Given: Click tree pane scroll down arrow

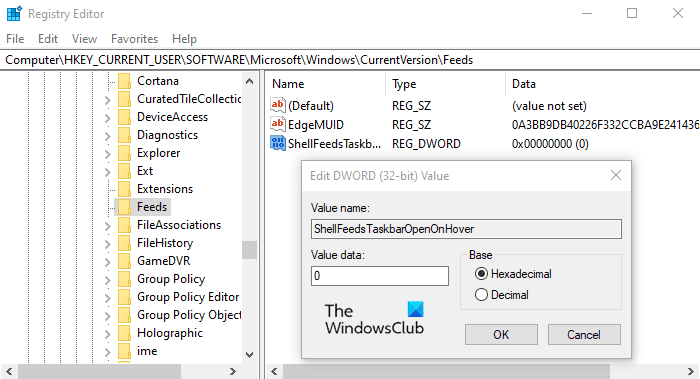Looking at the screenshot, I should [x=250, y=355].
